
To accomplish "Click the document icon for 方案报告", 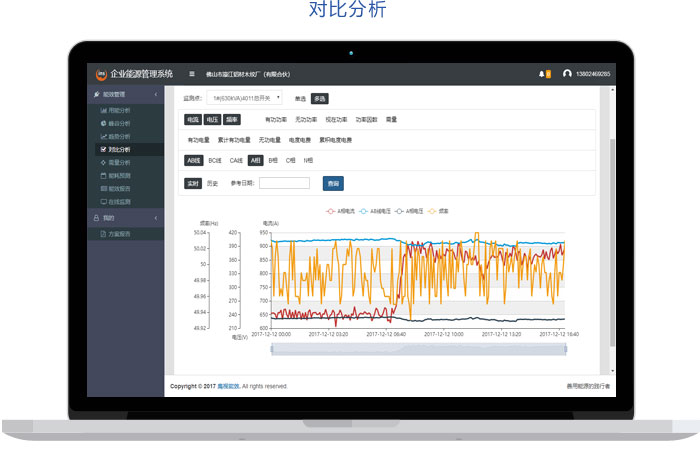I will point(103,234).
